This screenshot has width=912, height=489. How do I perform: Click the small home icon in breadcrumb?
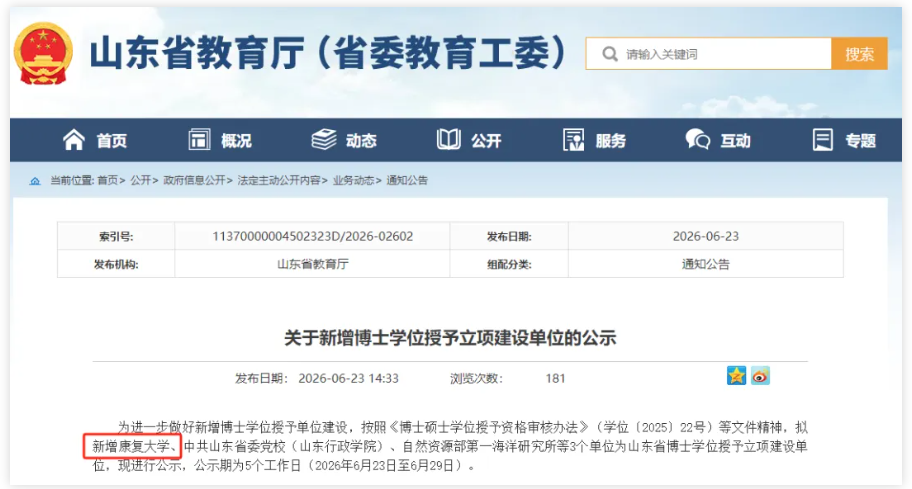(35, 181)
